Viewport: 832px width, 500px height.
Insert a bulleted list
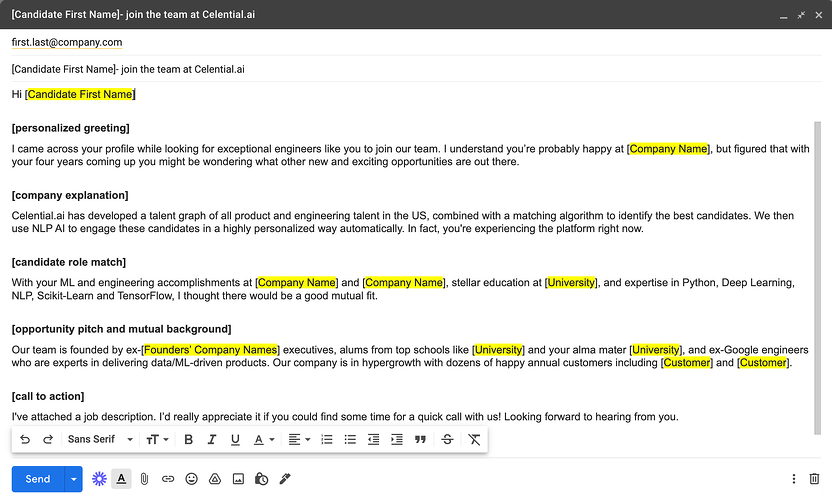(x=350, y=439)
